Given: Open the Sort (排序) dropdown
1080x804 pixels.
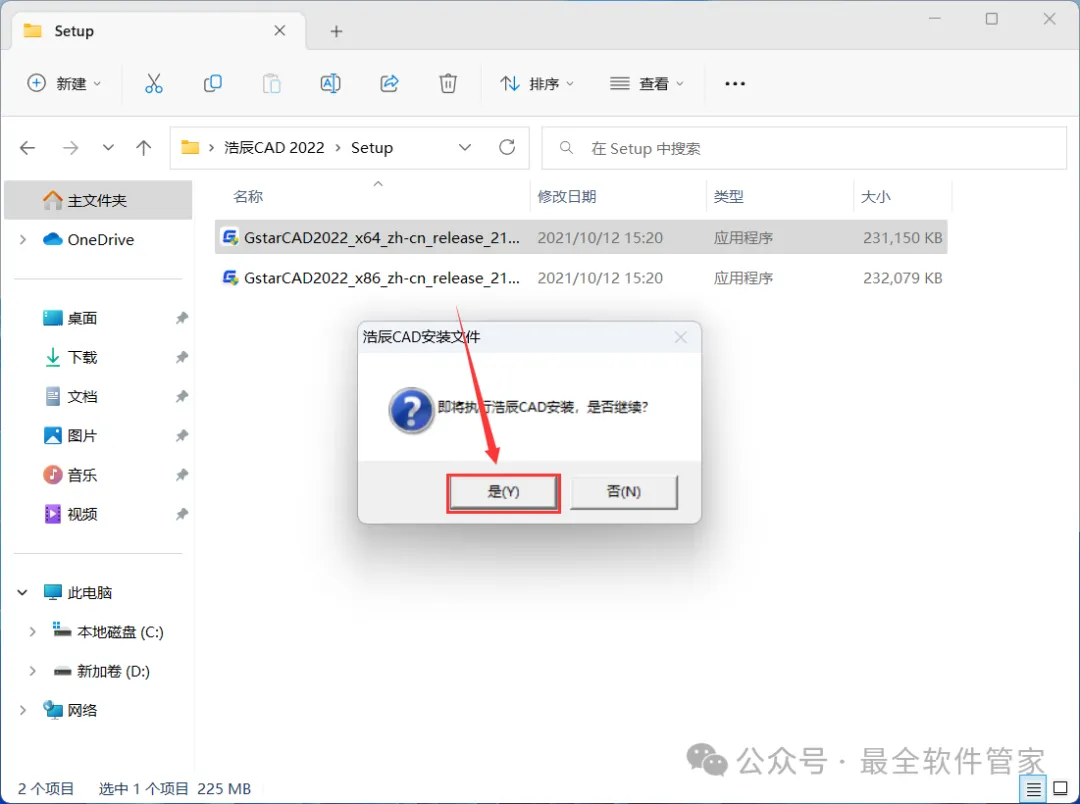Looking at the screenshot, I should point(537,83).
